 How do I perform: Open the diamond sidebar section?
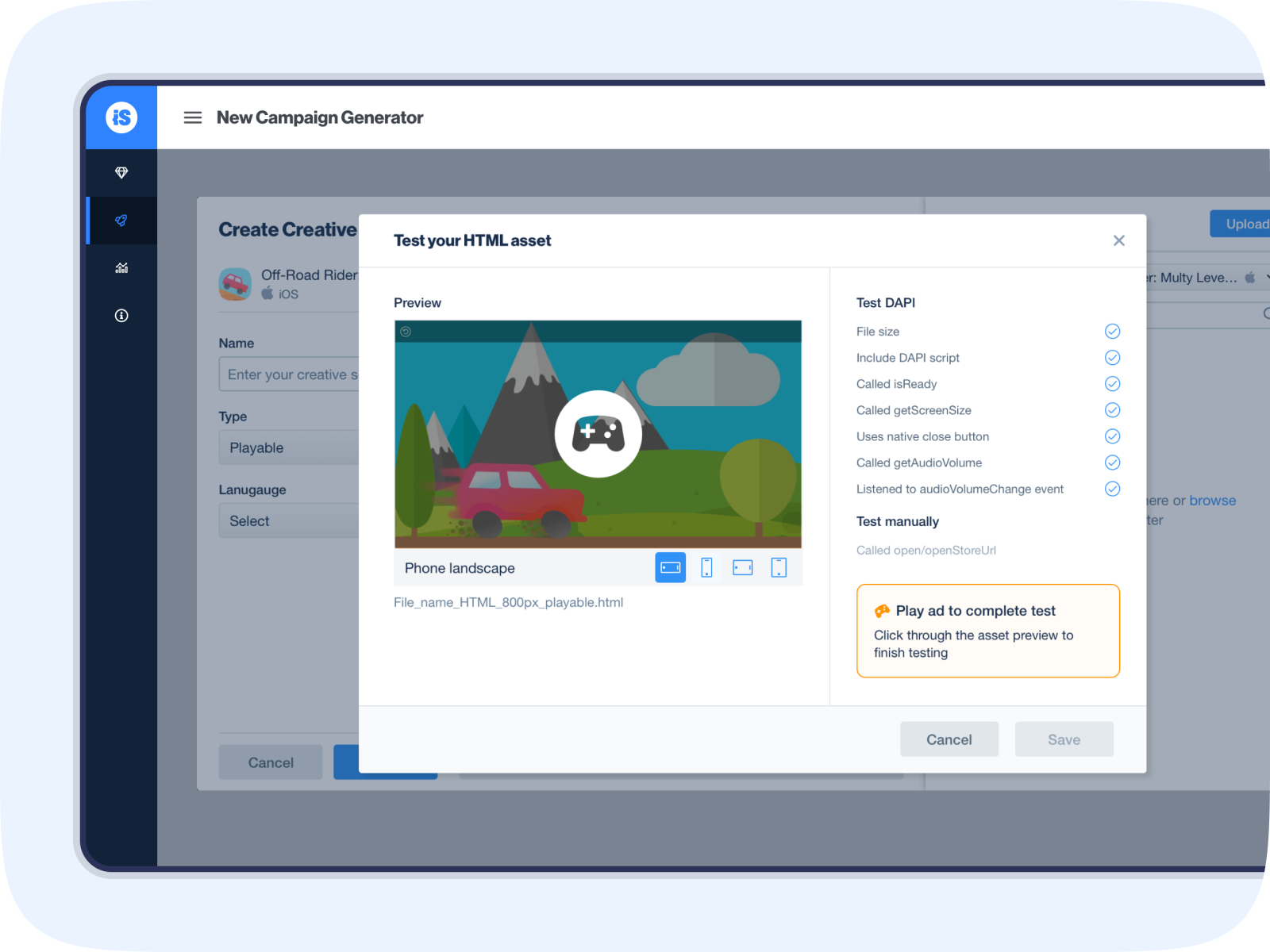[121, 172]
